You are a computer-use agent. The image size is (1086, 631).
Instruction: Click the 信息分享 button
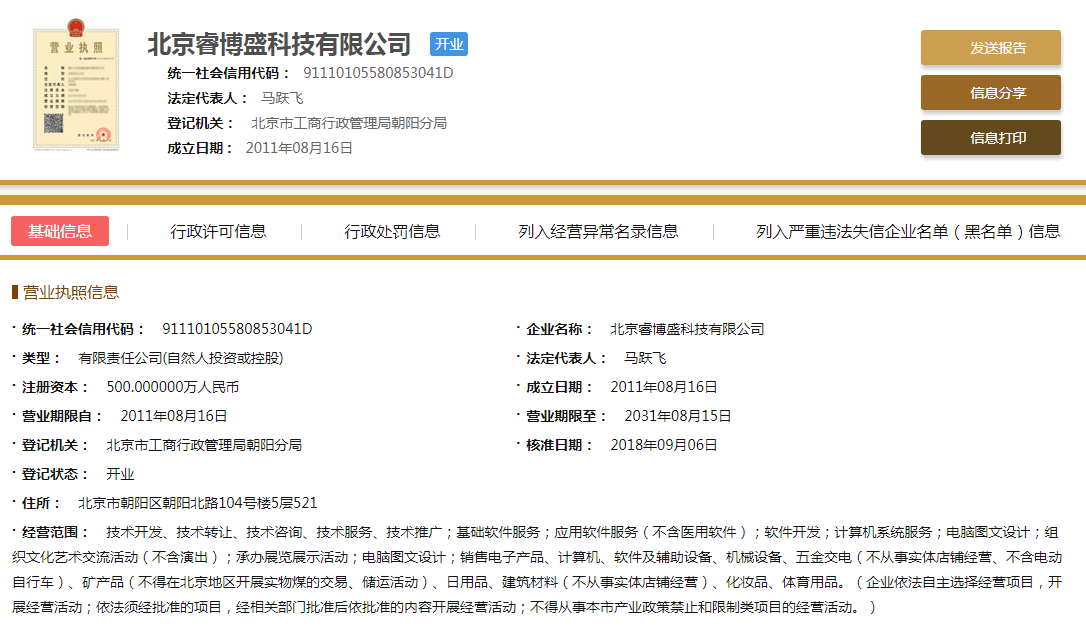click(x=990, y=93)
